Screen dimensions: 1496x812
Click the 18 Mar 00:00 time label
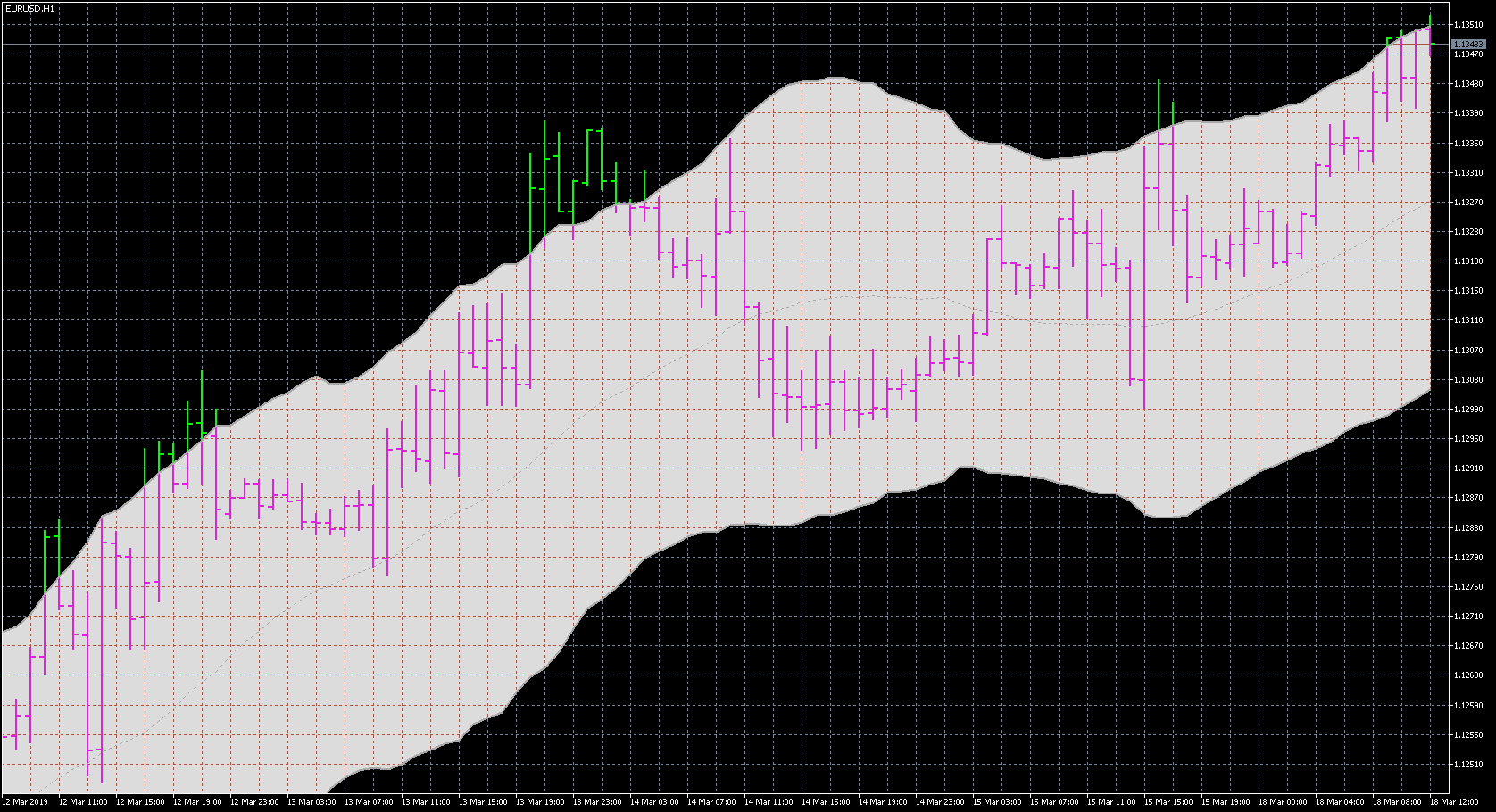point(1283,802)
